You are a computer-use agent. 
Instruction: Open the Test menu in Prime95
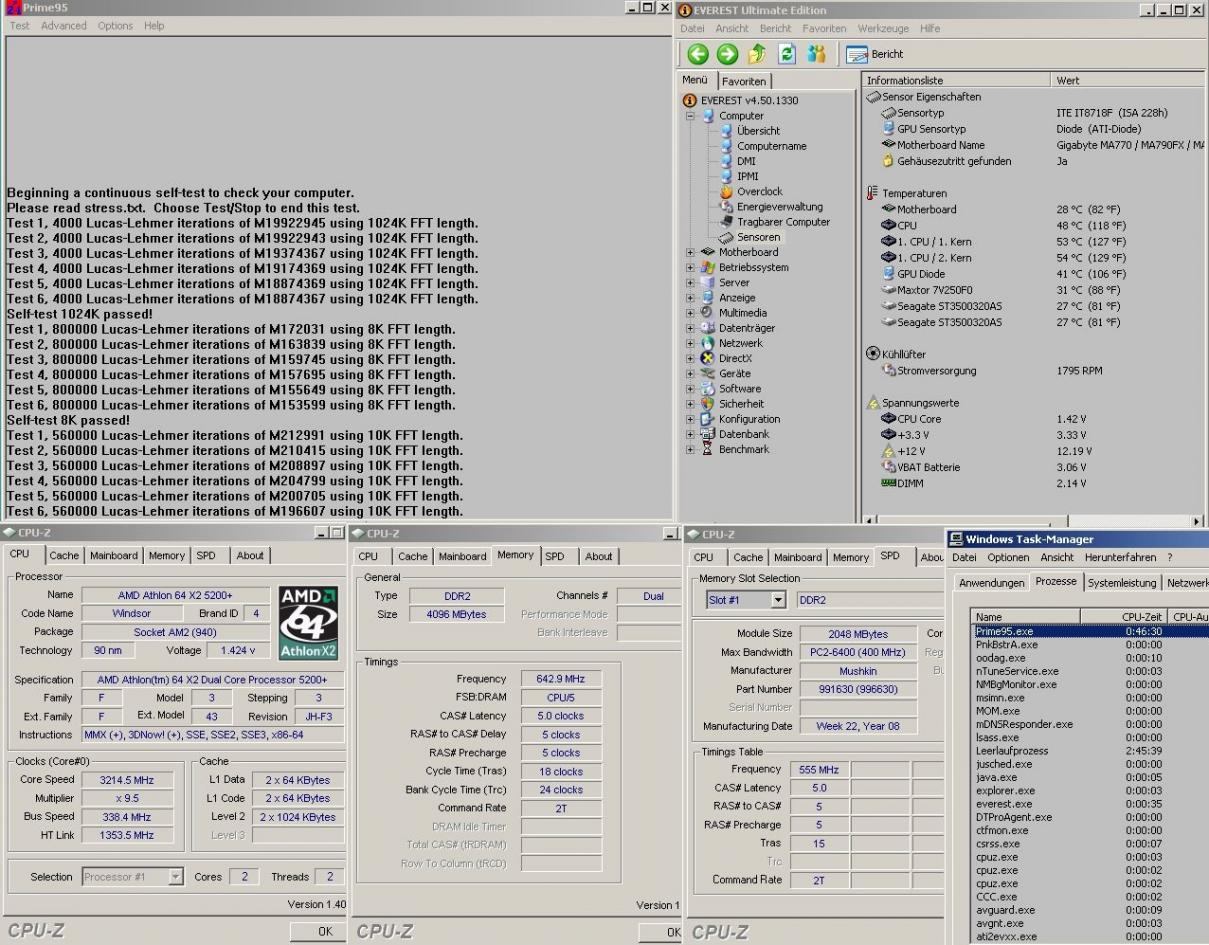tap(20, 25)
